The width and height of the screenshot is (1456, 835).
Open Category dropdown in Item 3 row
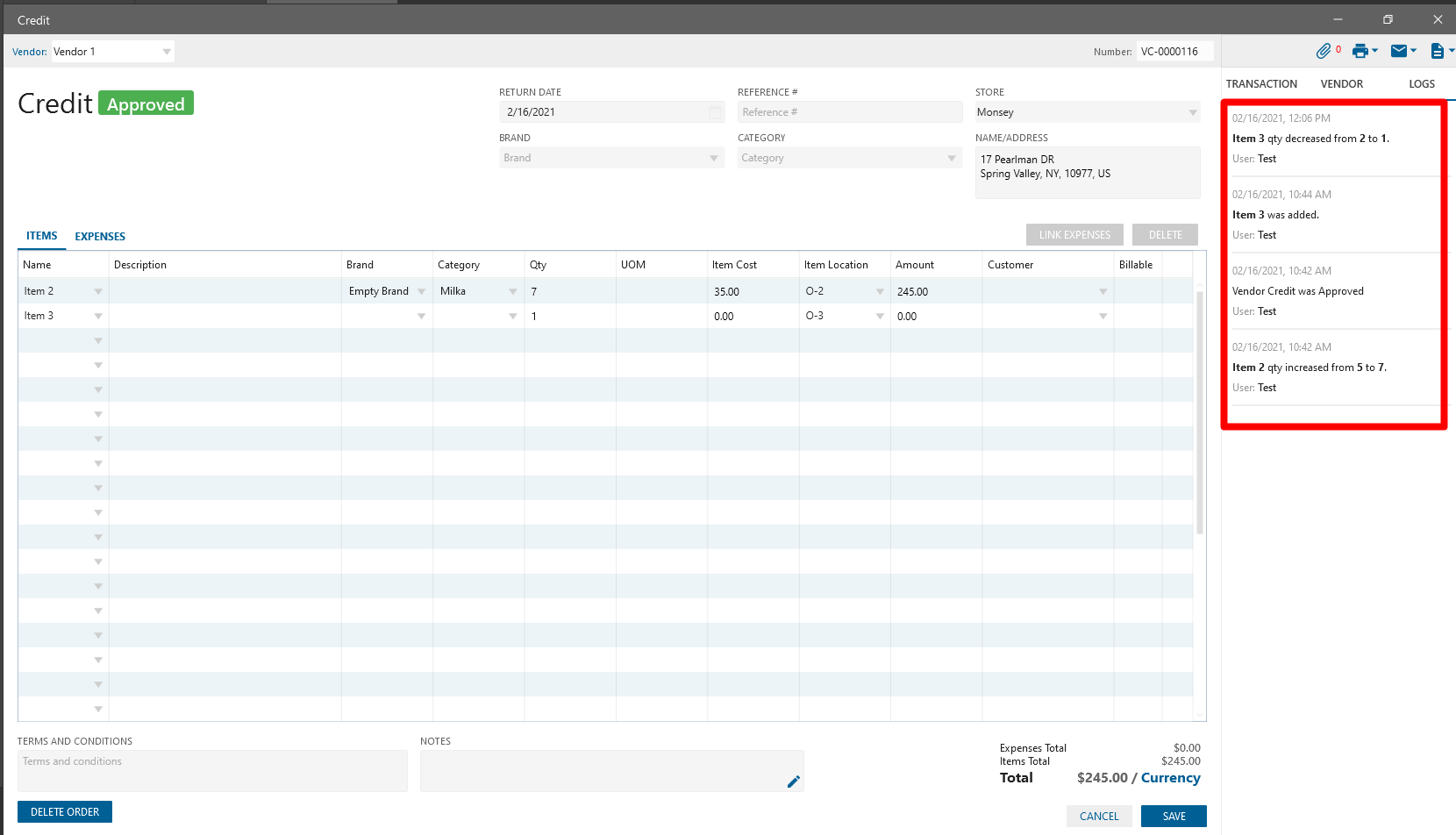pos(513,316)
